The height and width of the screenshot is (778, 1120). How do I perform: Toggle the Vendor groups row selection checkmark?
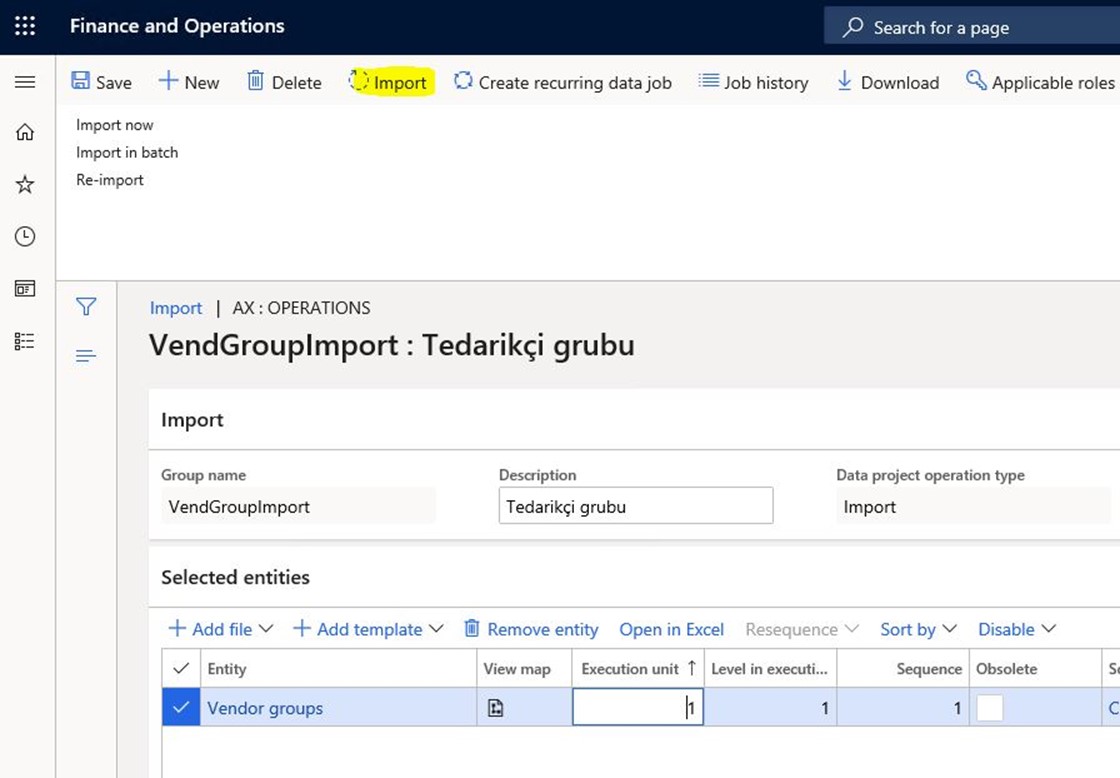coord(181,708)
